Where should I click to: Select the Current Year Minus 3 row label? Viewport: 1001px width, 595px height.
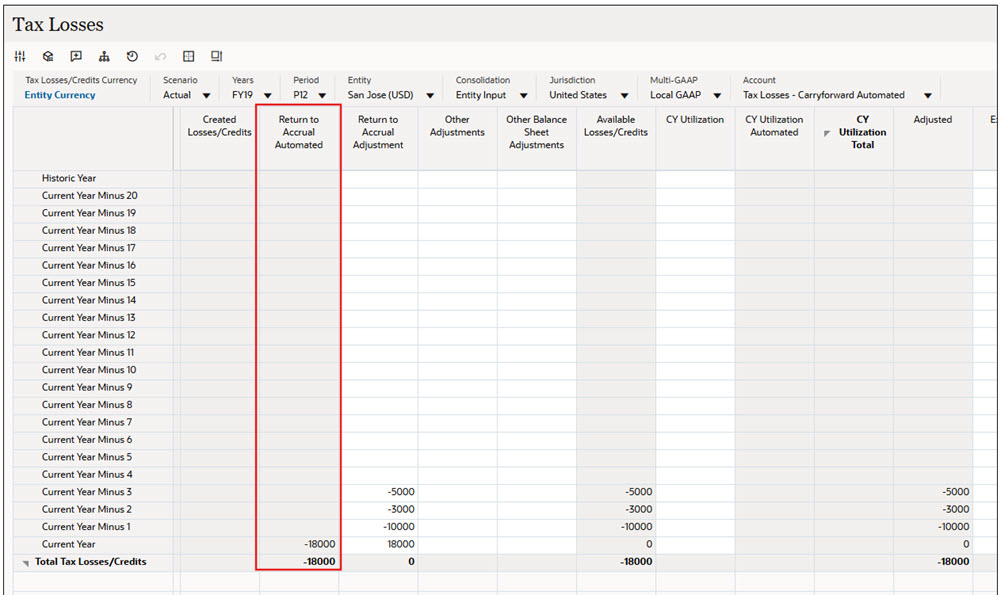[87, 492]
